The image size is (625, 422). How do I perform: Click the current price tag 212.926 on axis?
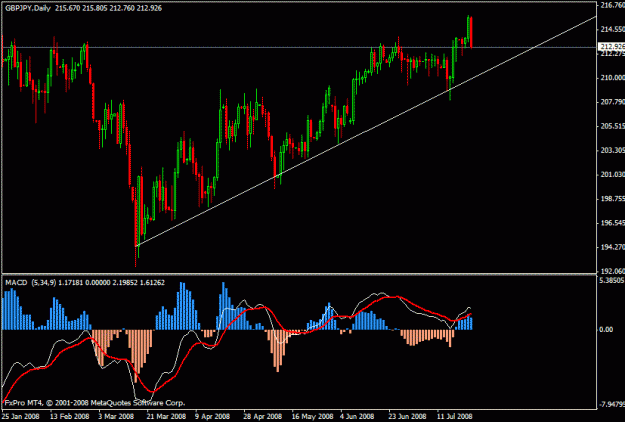coord(612,47)
